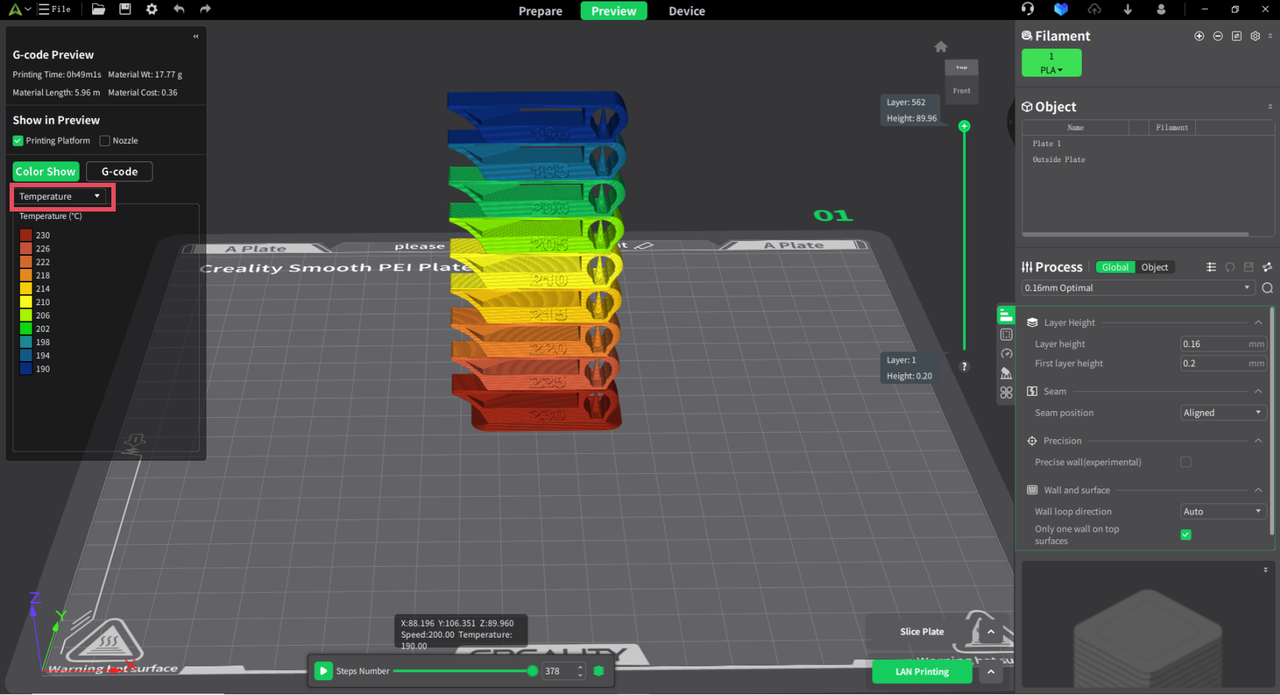Click the G-code view button
Image resolution: width=1280 pixels, height=695 pixels.
[x=118, y=171]
